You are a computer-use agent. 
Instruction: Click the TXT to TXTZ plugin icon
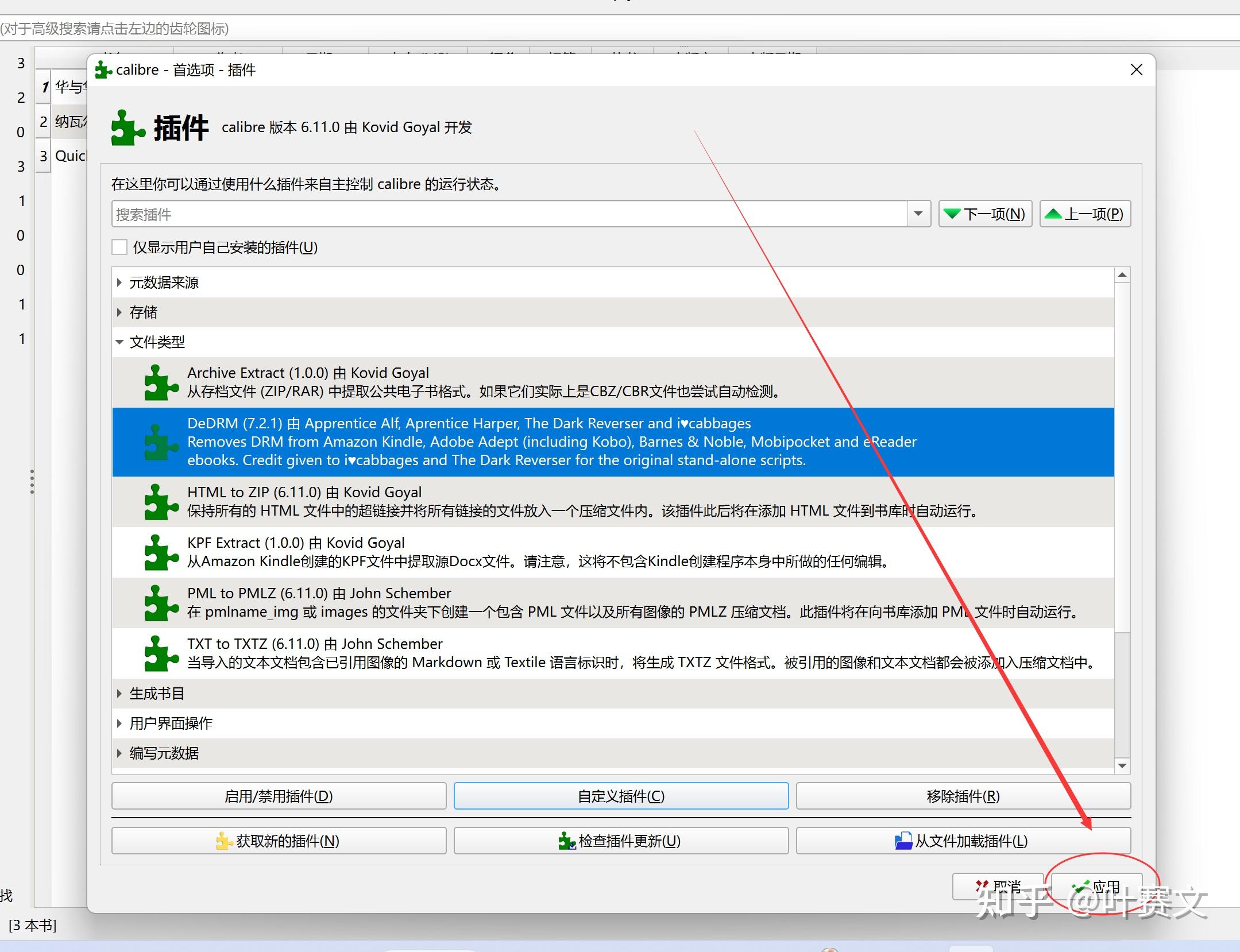pos(161,653)
